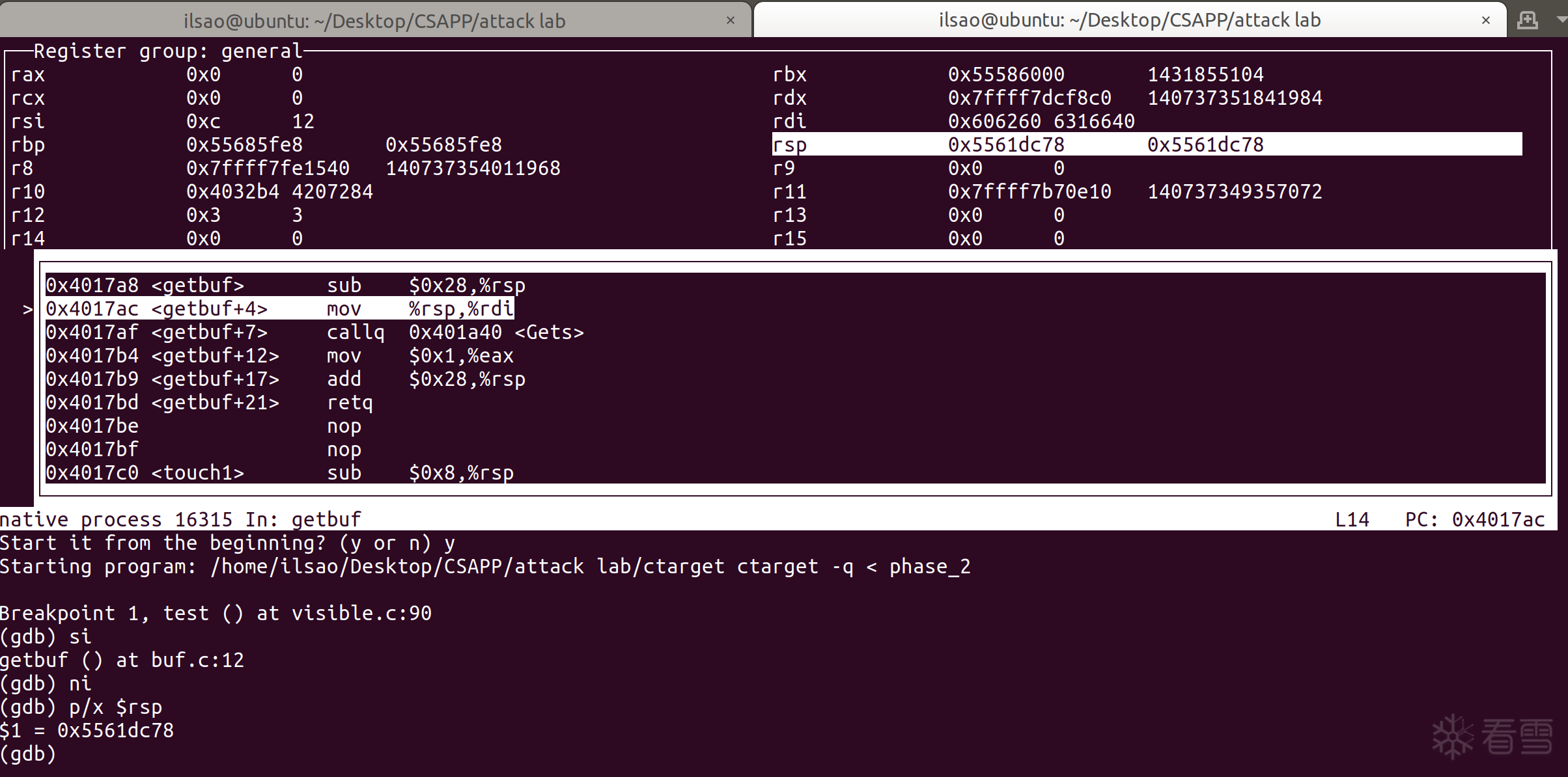Viewport: 1568px width, 777px height.
Task: Click the current instruction arrow marker
Action: click(x=27, y=309)
